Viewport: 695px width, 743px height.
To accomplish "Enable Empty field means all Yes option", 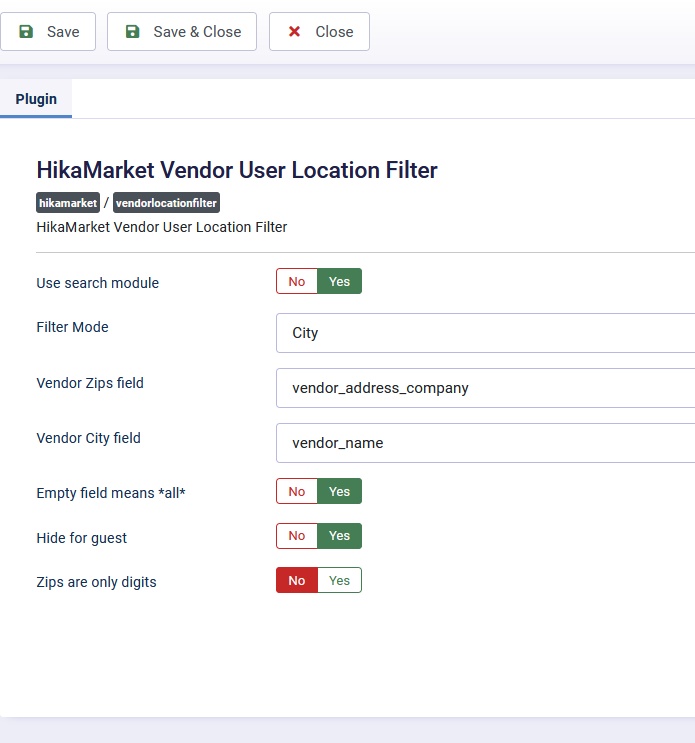I will [x=340, y=492].
